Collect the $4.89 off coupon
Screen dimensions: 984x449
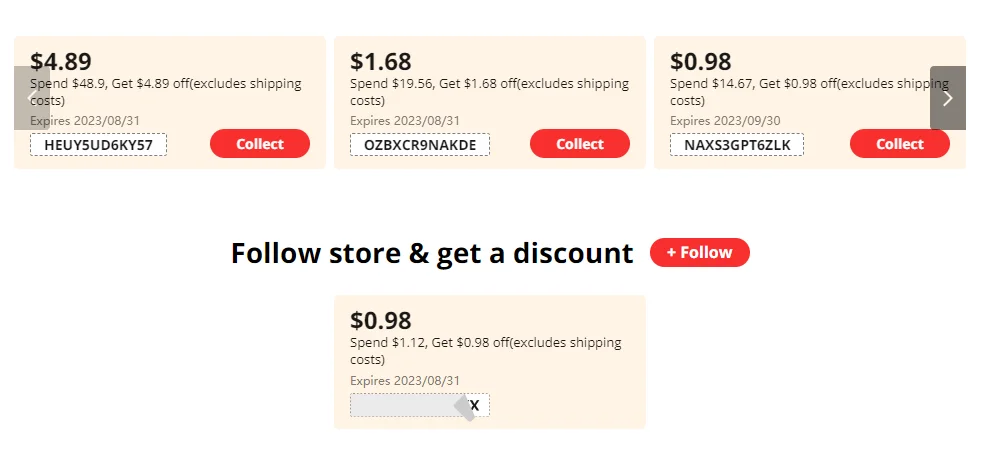pyautogui.click(x=260, y=144)
